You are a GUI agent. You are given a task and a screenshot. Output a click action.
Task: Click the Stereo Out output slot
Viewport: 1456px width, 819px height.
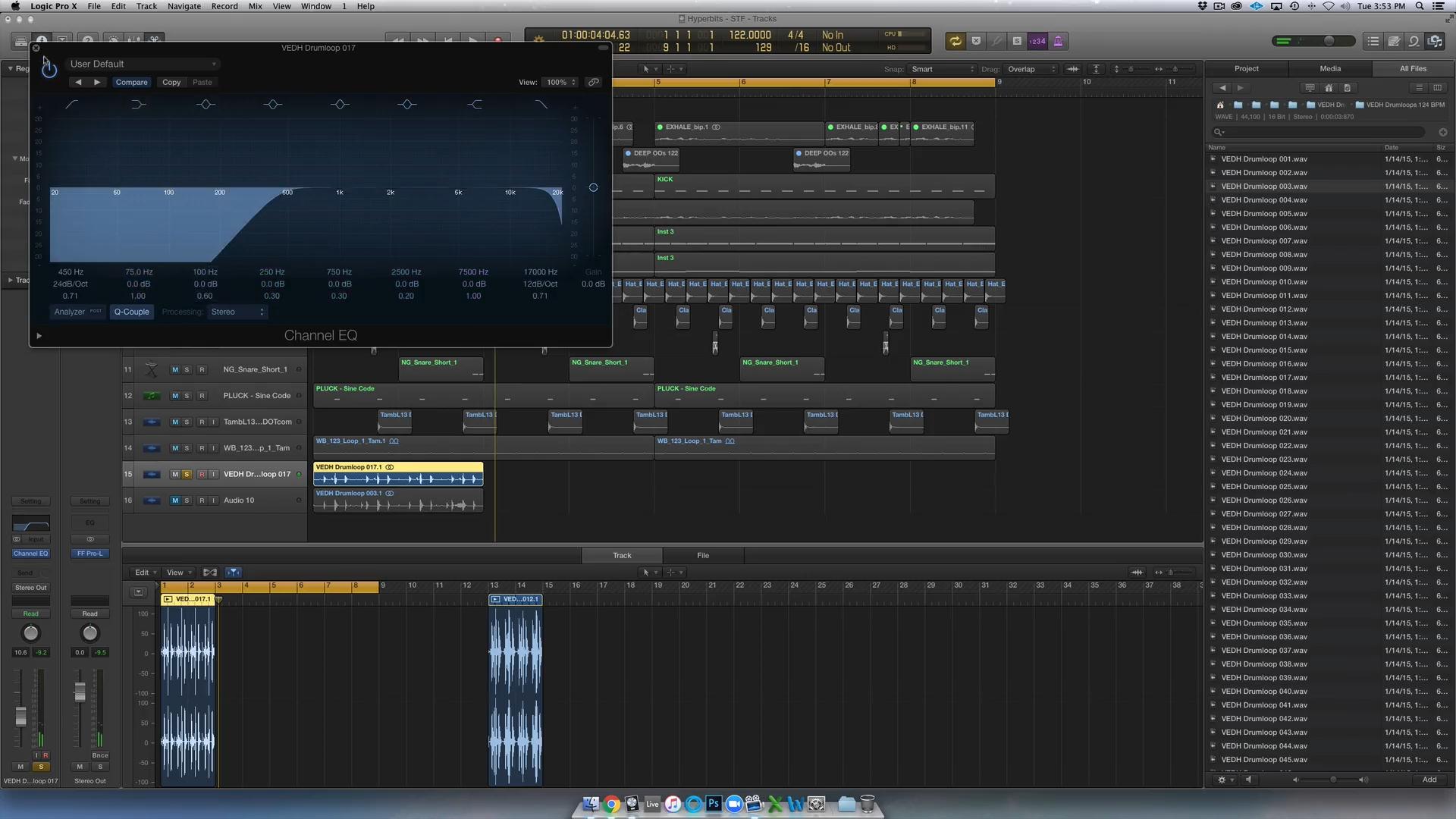pyautogui.click(x=30, y=588)
